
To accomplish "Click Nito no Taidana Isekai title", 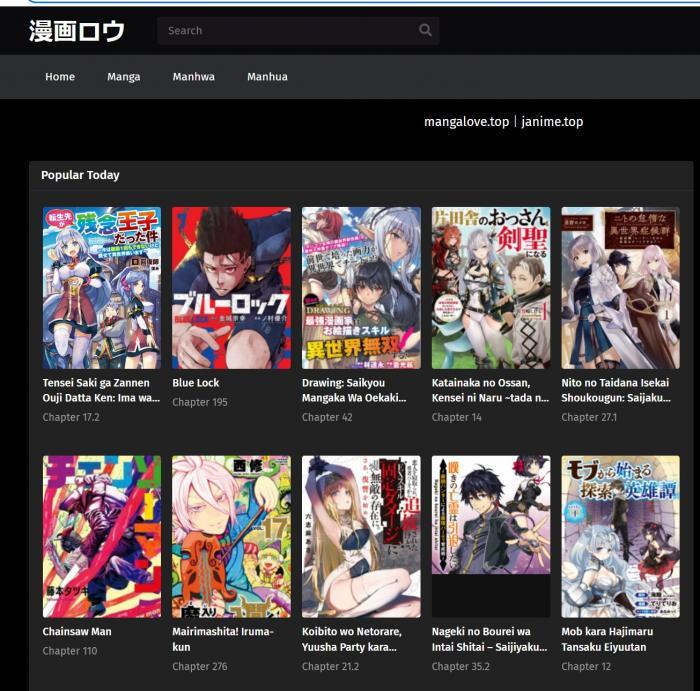I will click(x=615, y=390).
